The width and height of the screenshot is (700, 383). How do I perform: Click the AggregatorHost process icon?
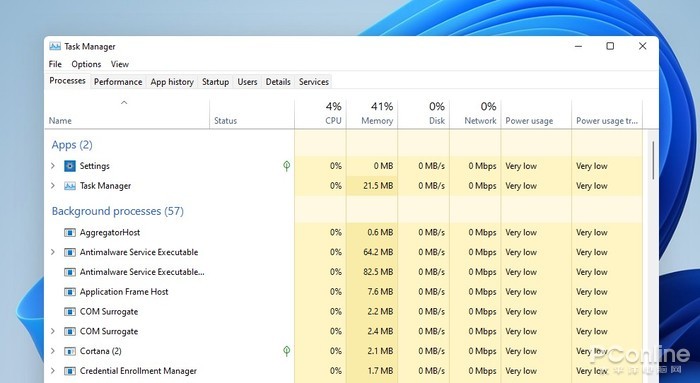(x=70, y=233)
